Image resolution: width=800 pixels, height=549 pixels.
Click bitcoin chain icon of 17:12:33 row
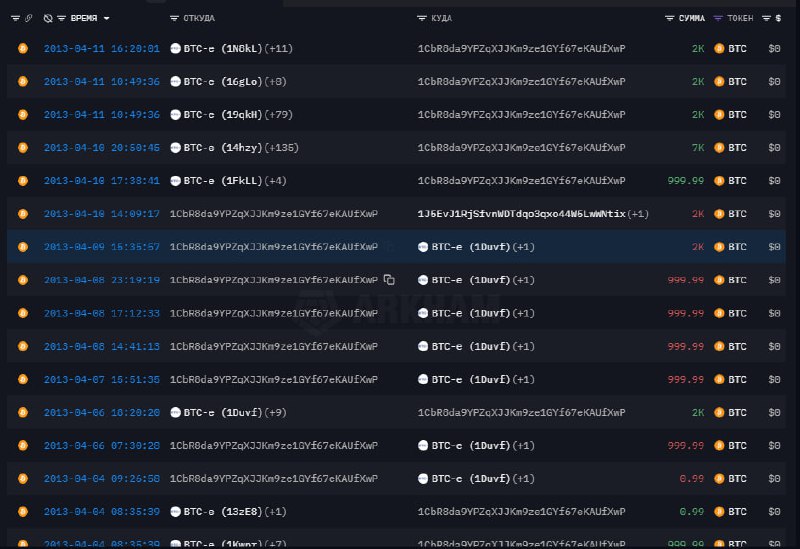[23, 313]
